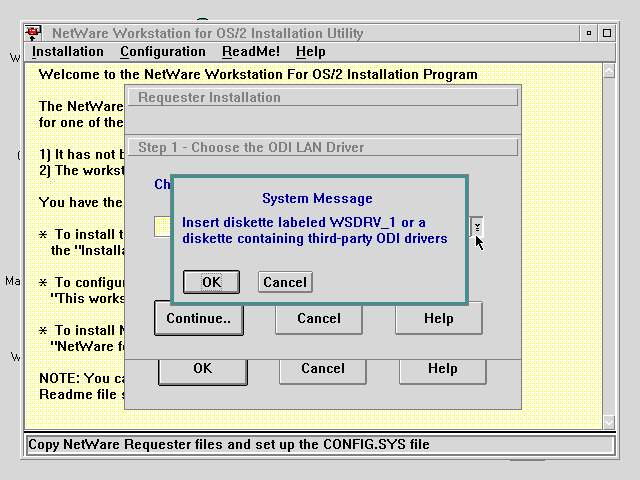Click Help in Step 1 ODI LAN Driver dialog
The width and height of the screenshot is (640, 480).
pyautogui.click(x=439, y=318)
